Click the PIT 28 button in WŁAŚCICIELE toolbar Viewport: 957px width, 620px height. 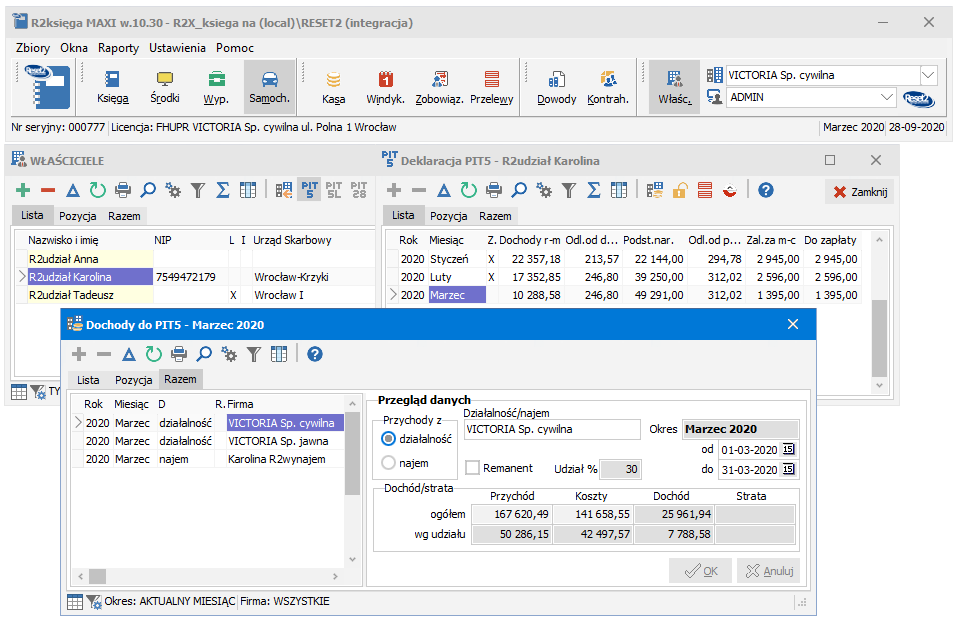(x=359, y=190)
